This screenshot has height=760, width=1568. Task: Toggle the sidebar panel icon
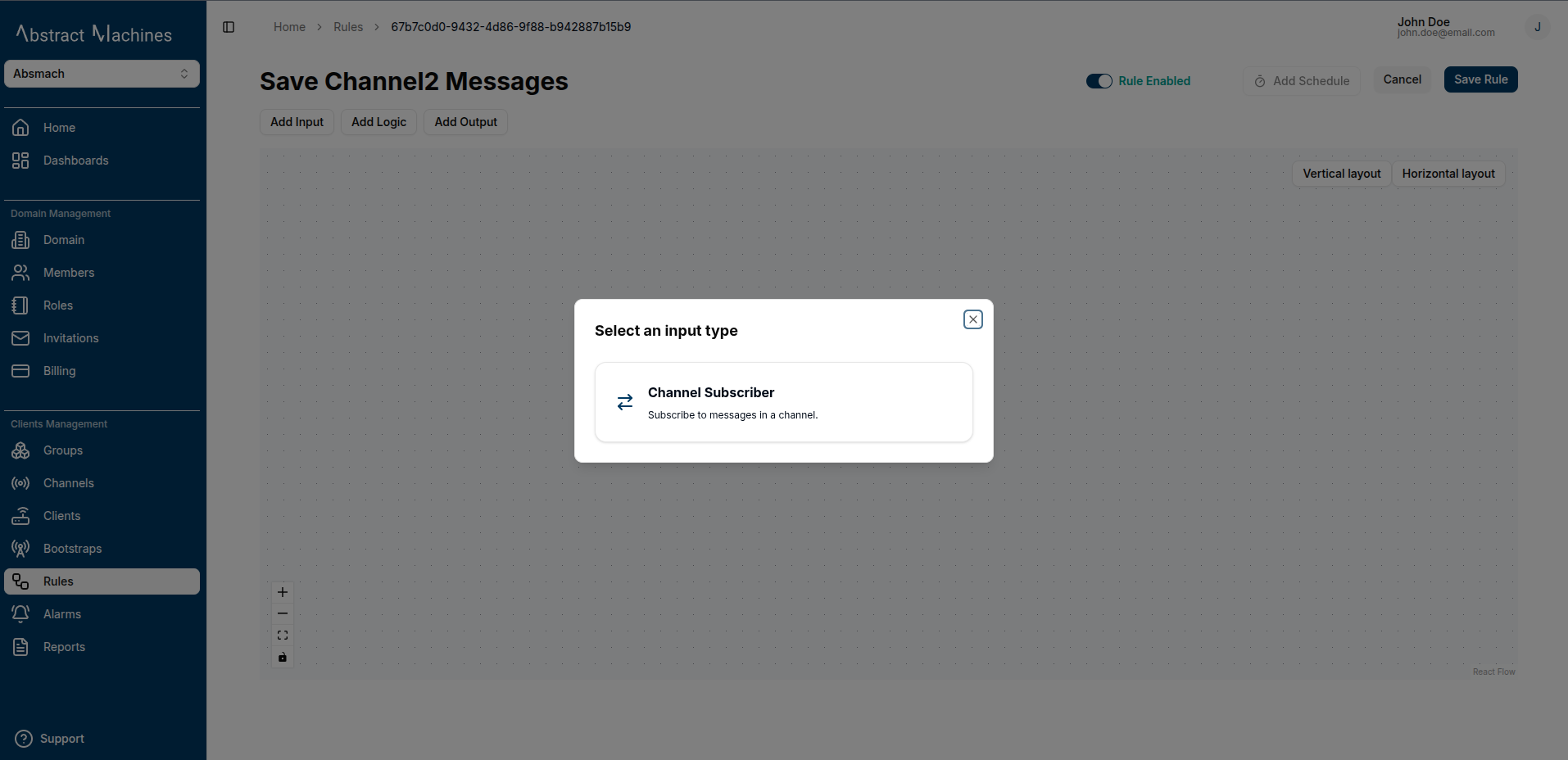point(229,27)
